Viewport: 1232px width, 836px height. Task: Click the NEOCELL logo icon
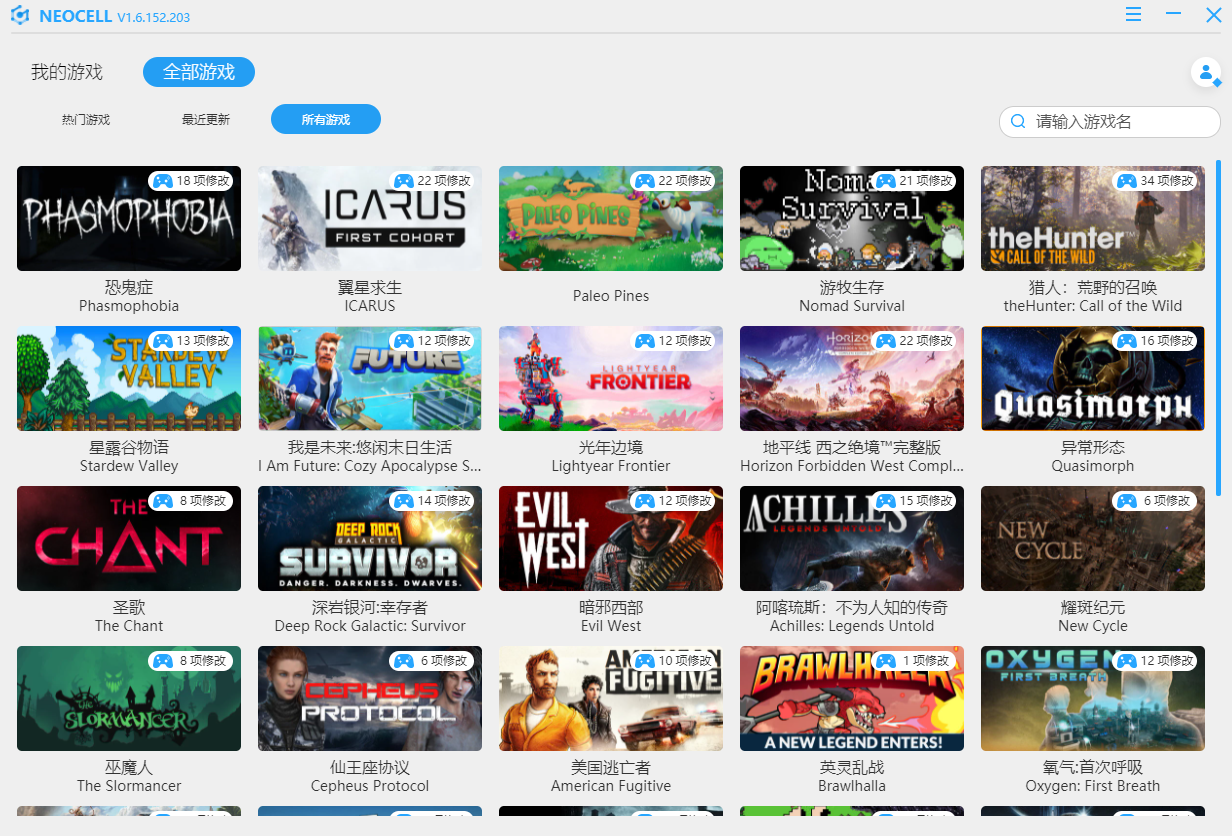[x=20, y=16]
